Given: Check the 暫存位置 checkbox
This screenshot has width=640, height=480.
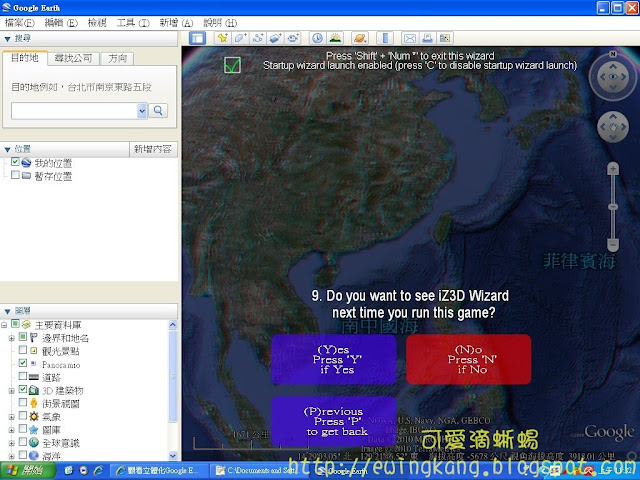Looking at the screenshot, I should pyautogui.click(x=15, y=175).
